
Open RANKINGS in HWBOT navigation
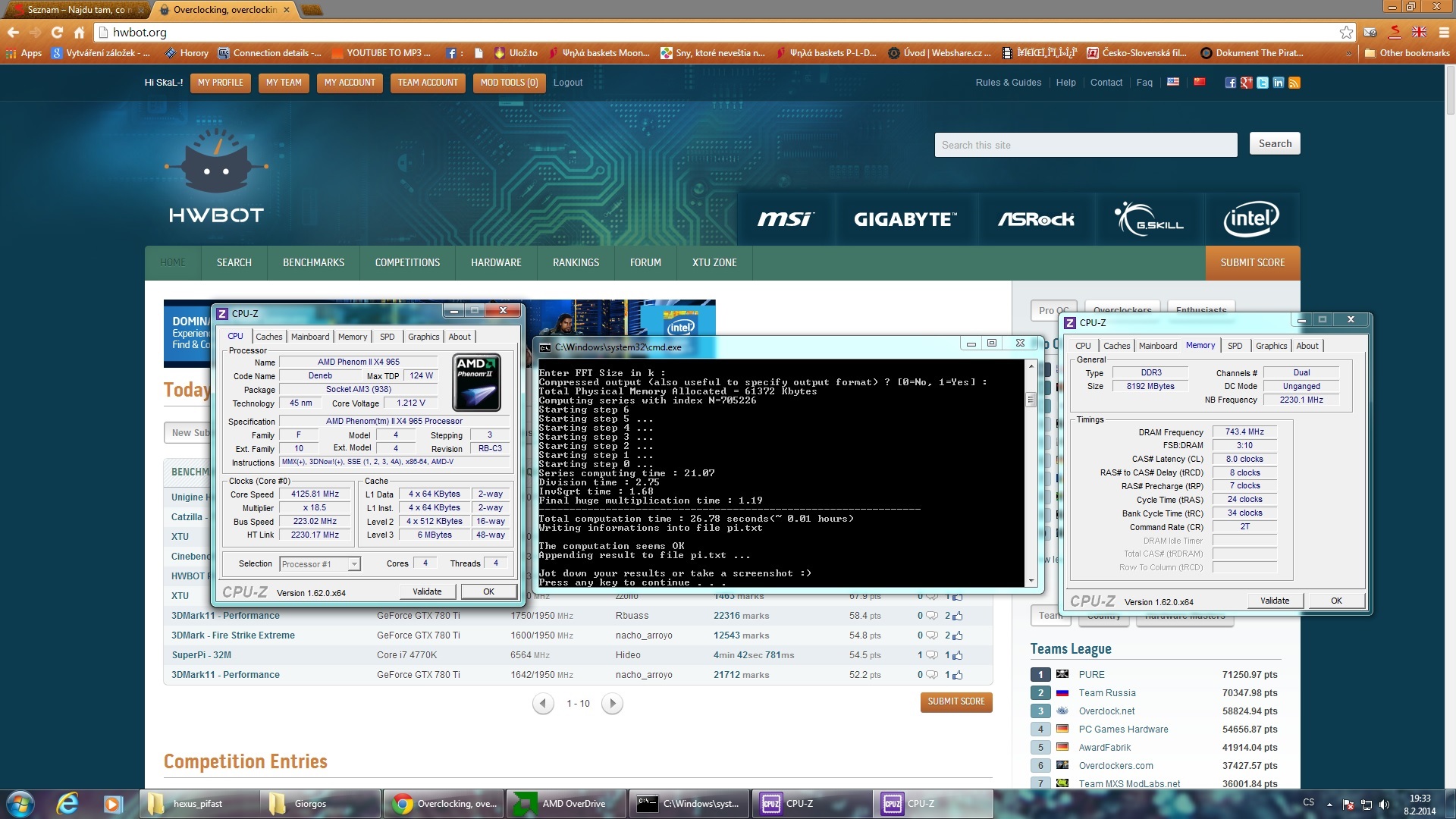pos(576,263)
